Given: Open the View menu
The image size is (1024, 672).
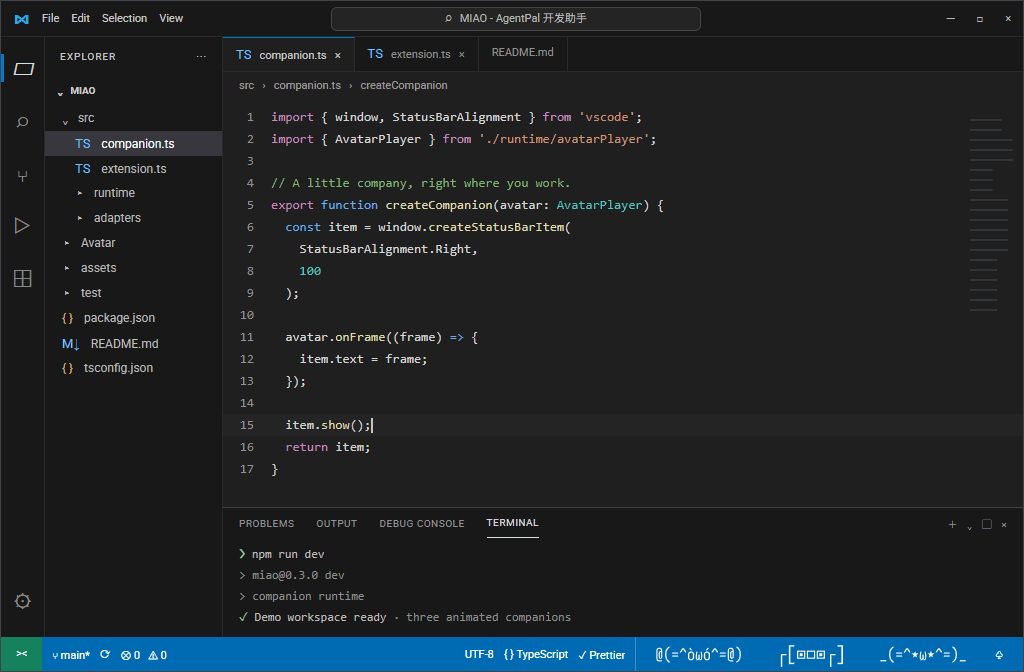Looking at the screenshot, I should pos(171,18).
